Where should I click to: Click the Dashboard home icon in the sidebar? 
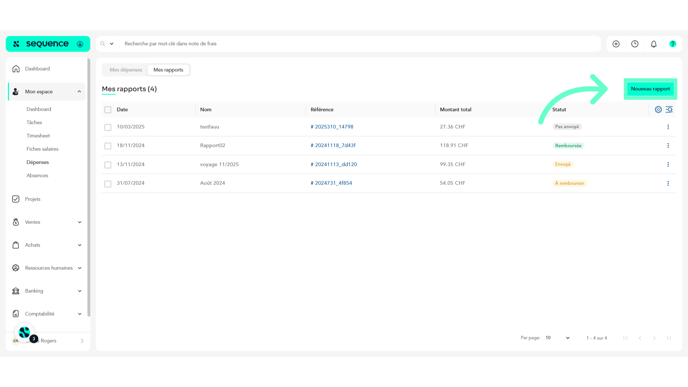[16, 68]
